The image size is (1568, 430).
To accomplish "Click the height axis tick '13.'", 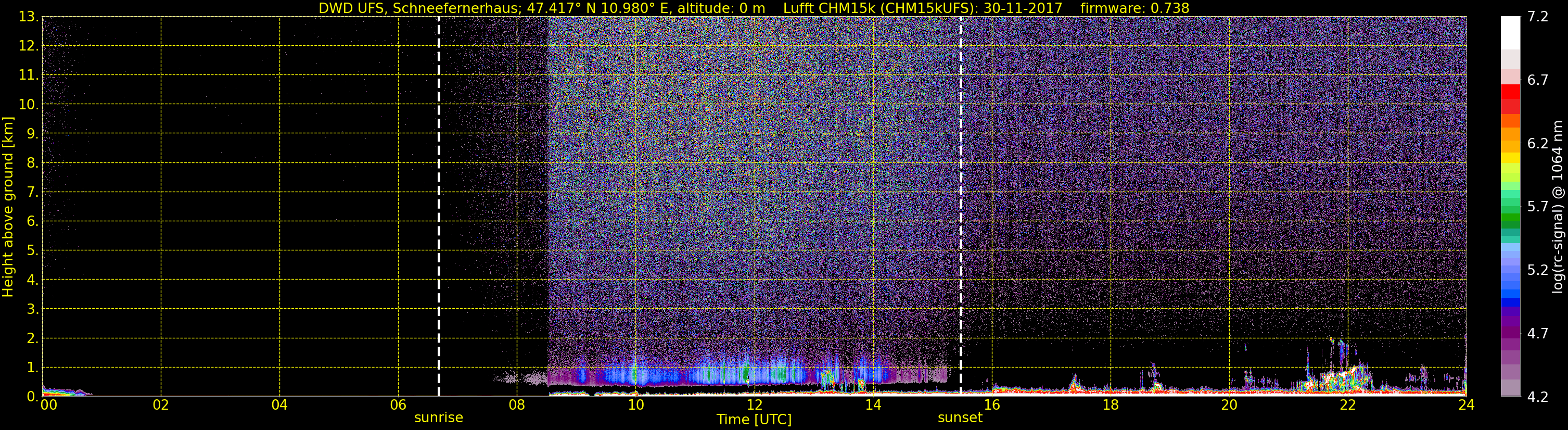I will point(28,17).
